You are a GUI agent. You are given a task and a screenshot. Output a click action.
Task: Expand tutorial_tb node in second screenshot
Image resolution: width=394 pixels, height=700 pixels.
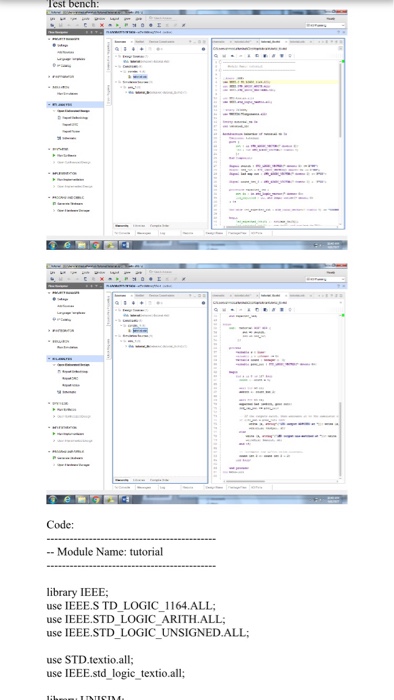click(x=126, y=346)
